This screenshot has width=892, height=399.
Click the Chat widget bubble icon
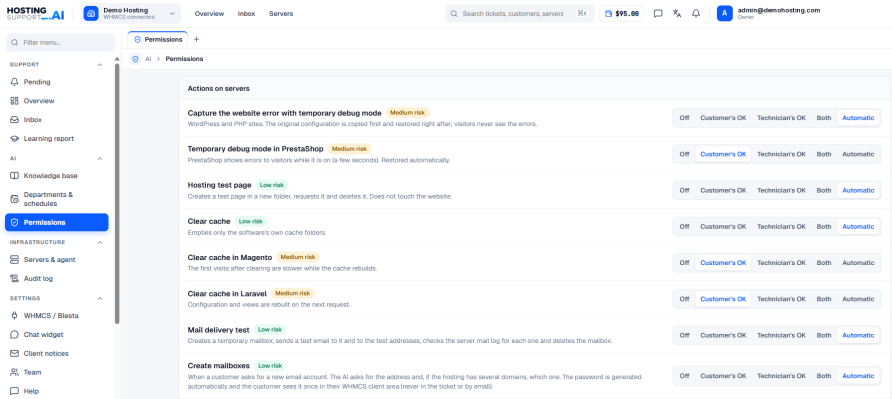click(x=15, y=335)
